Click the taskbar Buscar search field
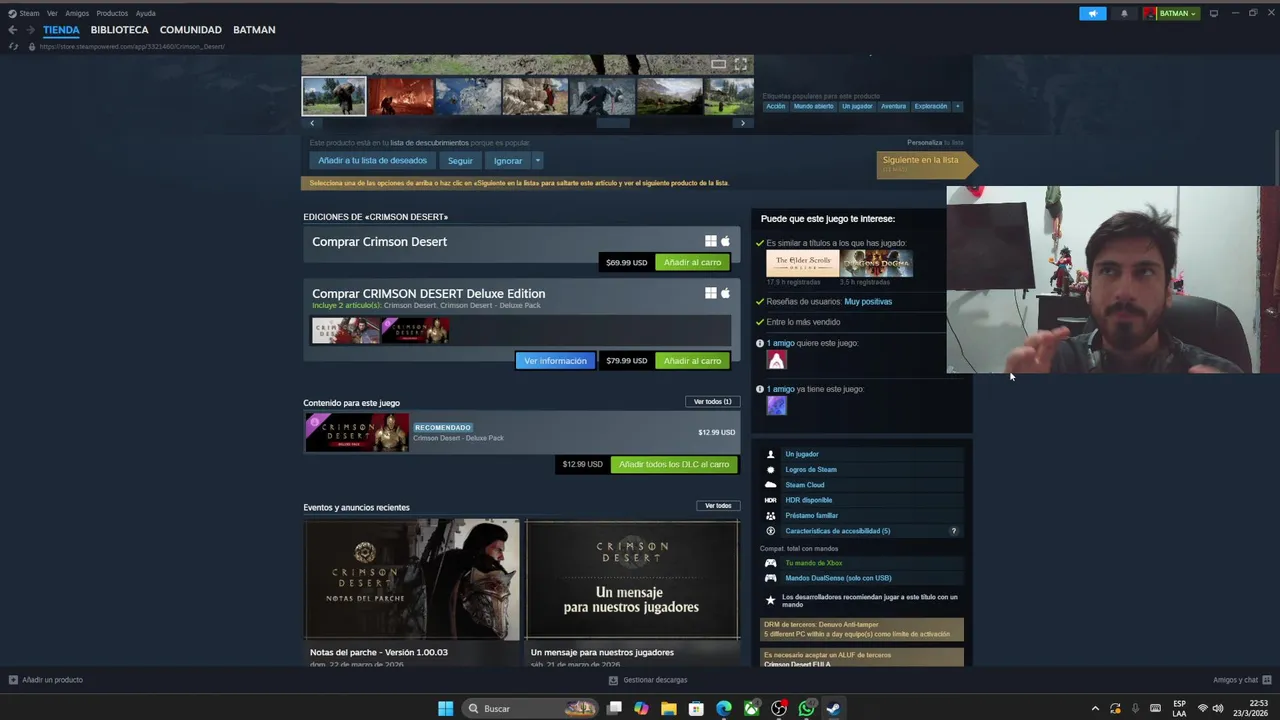This screenshot has height=720, width=1280. pos(530,708)
